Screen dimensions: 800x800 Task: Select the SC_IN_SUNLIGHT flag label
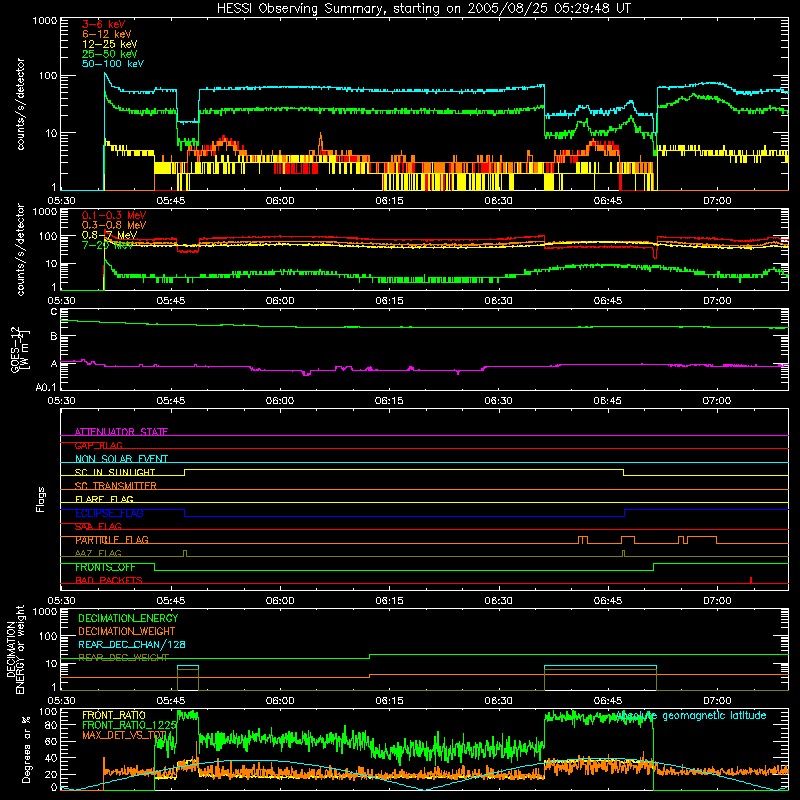coord(115,472)
